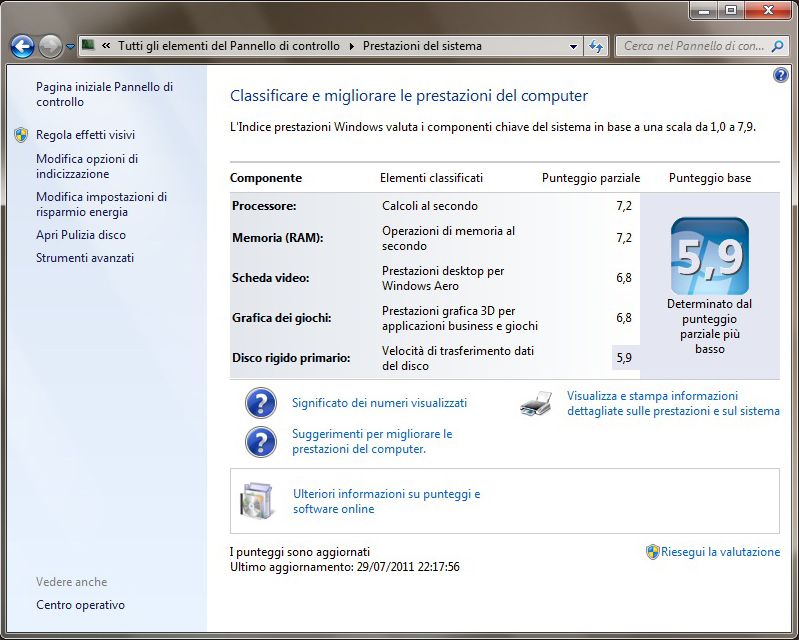This screenshot has width=799, height=640.
Task: Click the double chevron in address bar
Action: pos(106,46)
